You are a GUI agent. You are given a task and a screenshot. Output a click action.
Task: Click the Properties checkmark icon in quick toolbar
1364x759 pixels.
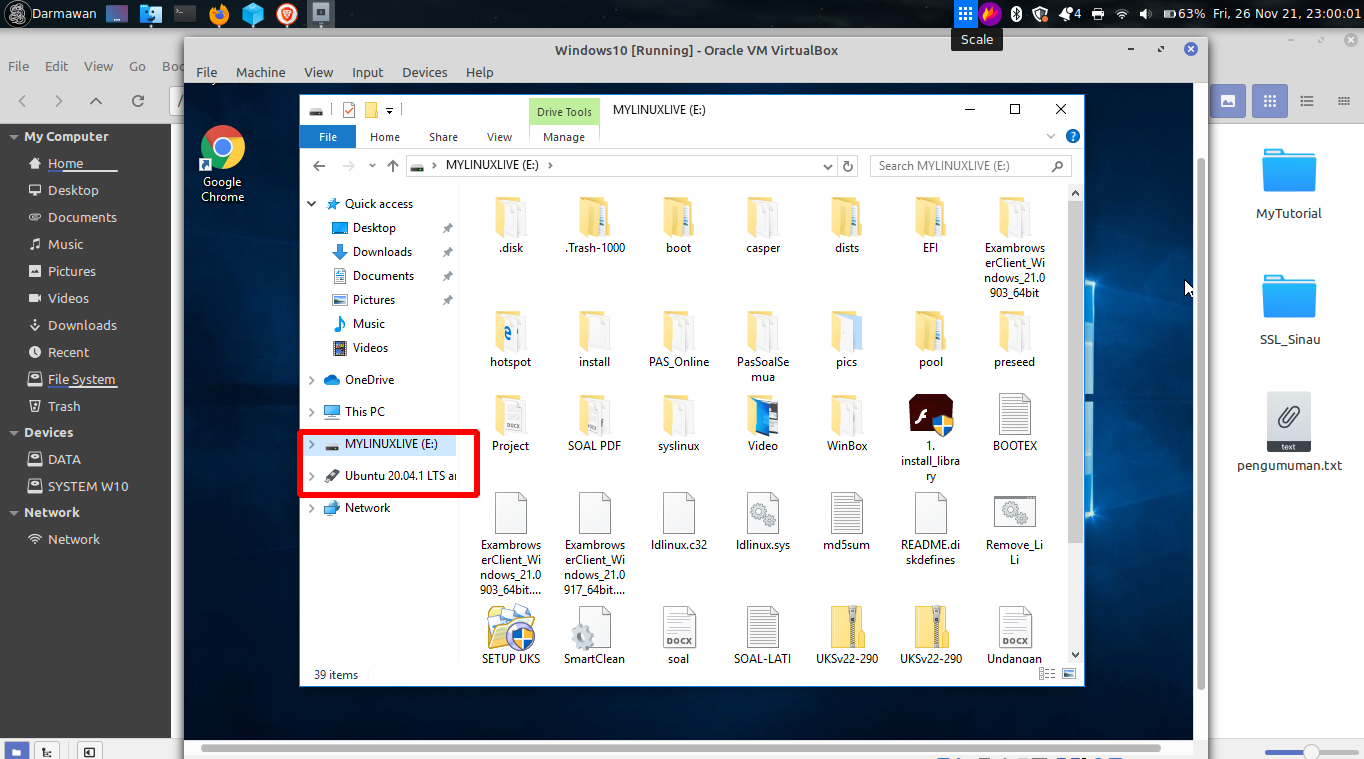349,110
